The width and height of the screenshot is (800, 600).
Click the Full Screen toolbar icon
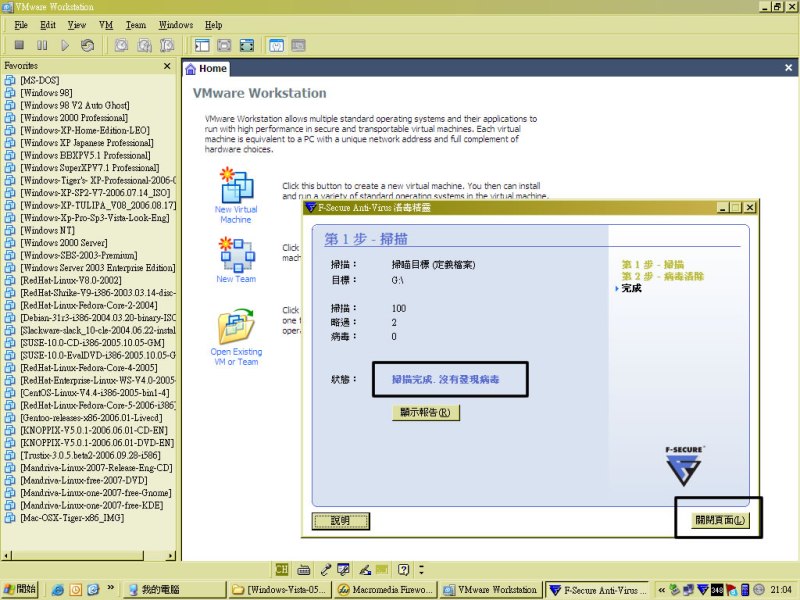coord(247,45)
